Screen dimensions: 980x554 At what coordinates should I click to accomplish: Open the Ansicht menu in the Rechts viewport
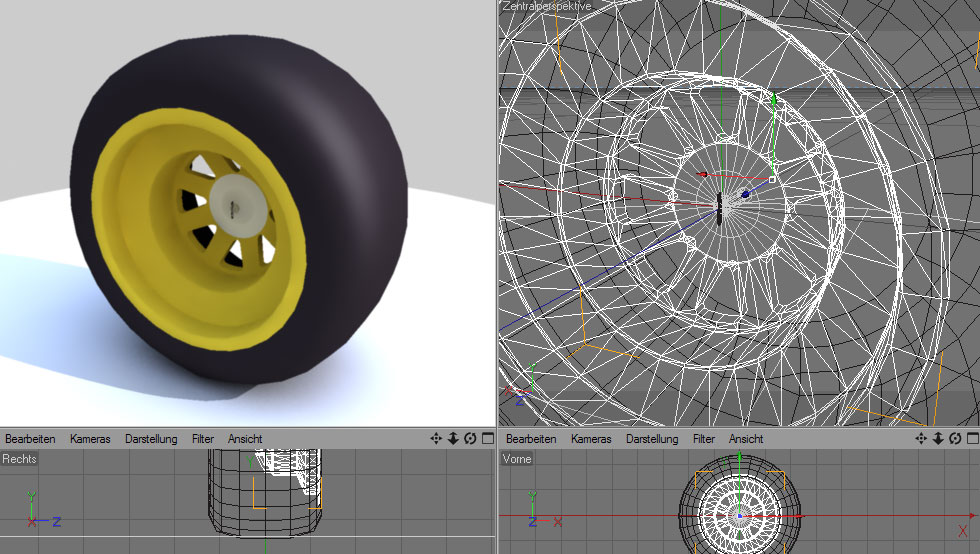tap(245, 439)
